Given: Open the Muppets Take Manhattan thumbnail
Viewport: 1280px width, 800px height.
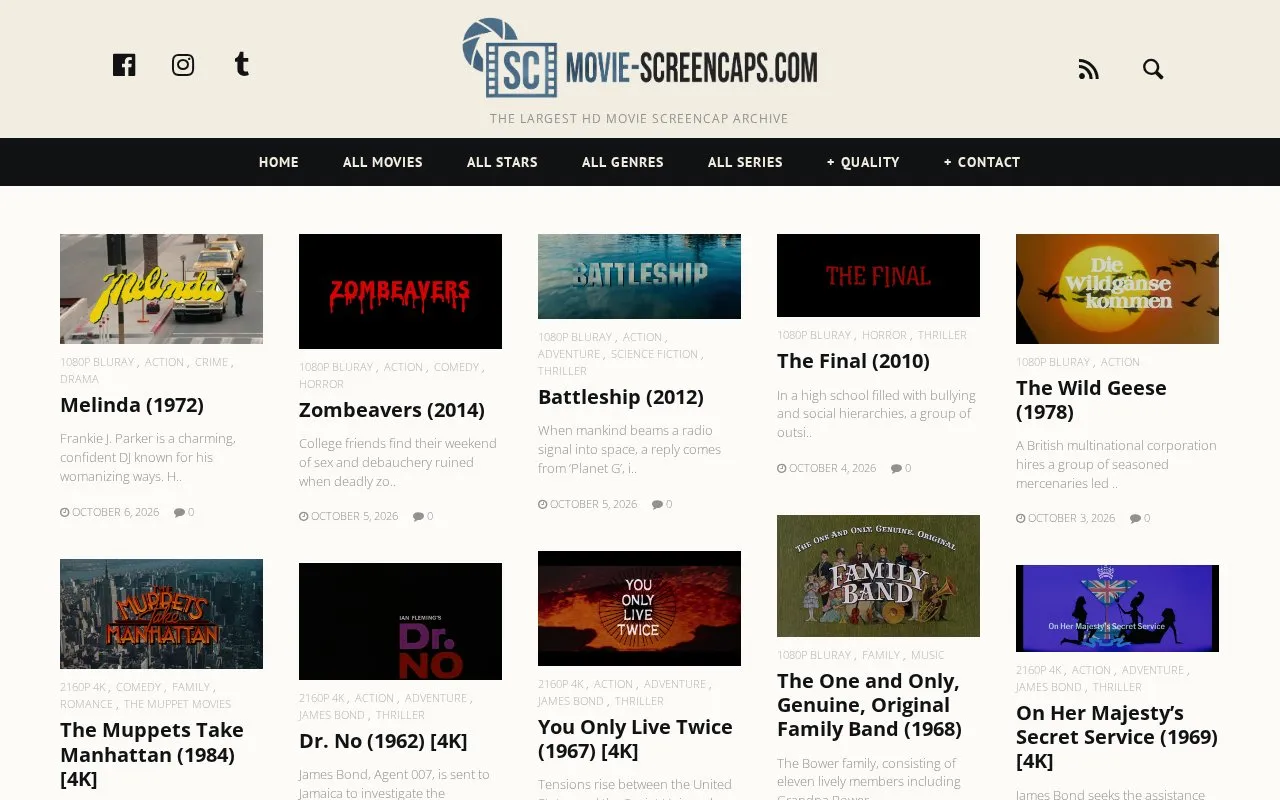Looking at the screenshot, I should [161, 614].
